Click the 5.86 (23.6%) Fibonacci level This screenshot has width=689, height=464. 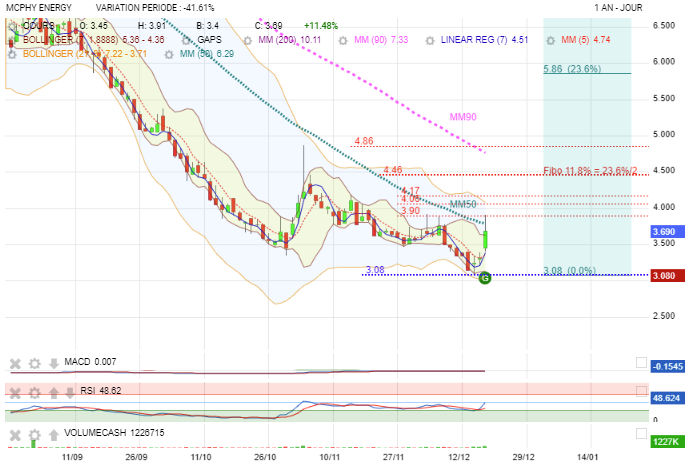572,69
